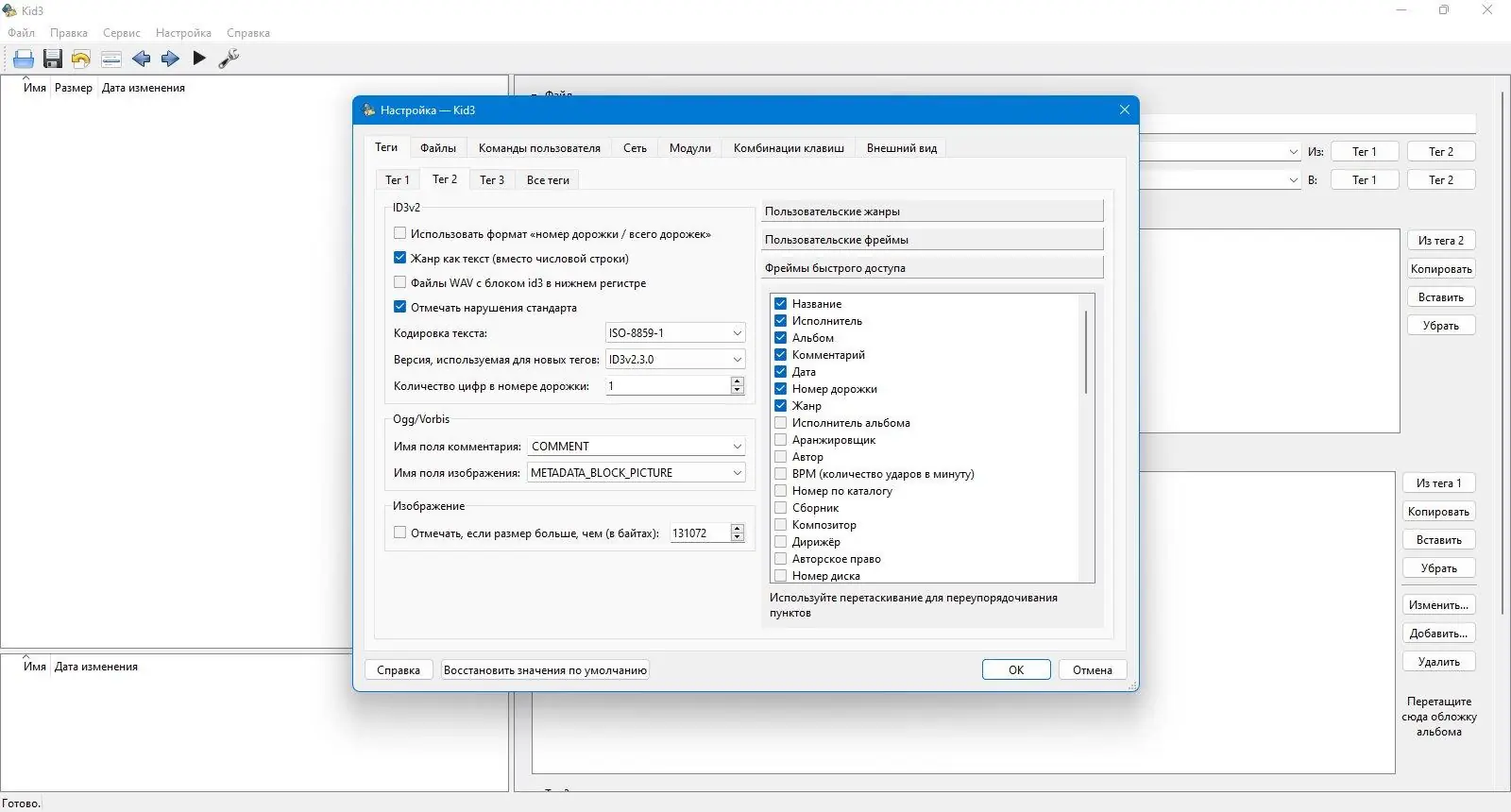This screenshot has height=812, width=1511.
Task: Open Модули tab
Action: tap(690, 148)
